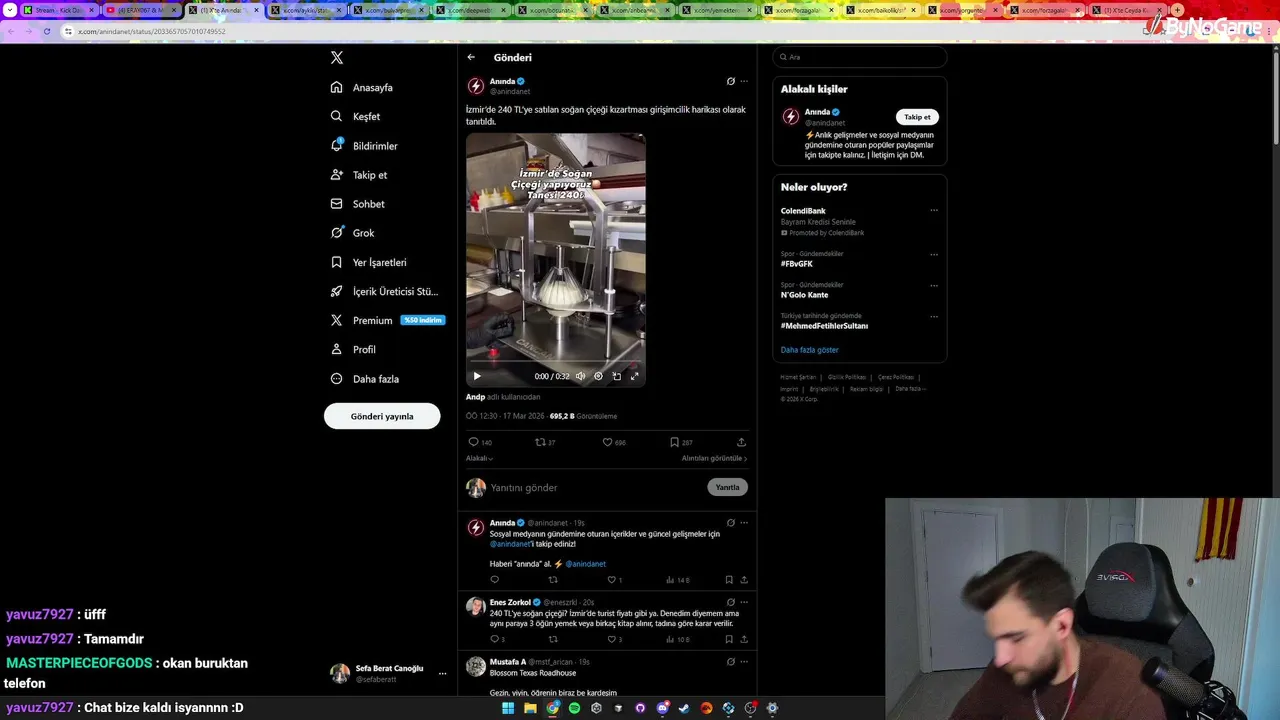Click the Yanıtını gönder reply field
The width and height of the screenshot is (1280, 720).
point(595,487)
